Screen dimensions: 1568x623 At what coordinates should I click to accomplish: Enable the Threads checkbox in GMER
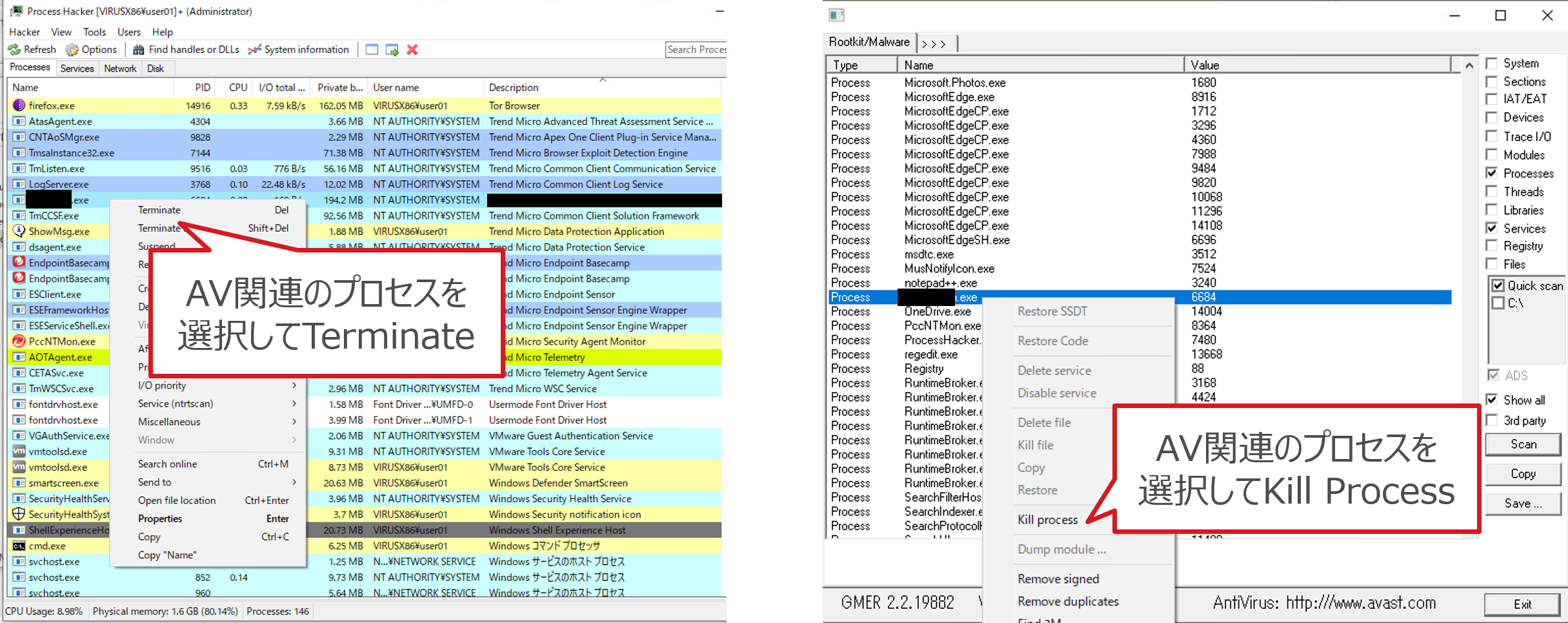[x=1492, y=192]
